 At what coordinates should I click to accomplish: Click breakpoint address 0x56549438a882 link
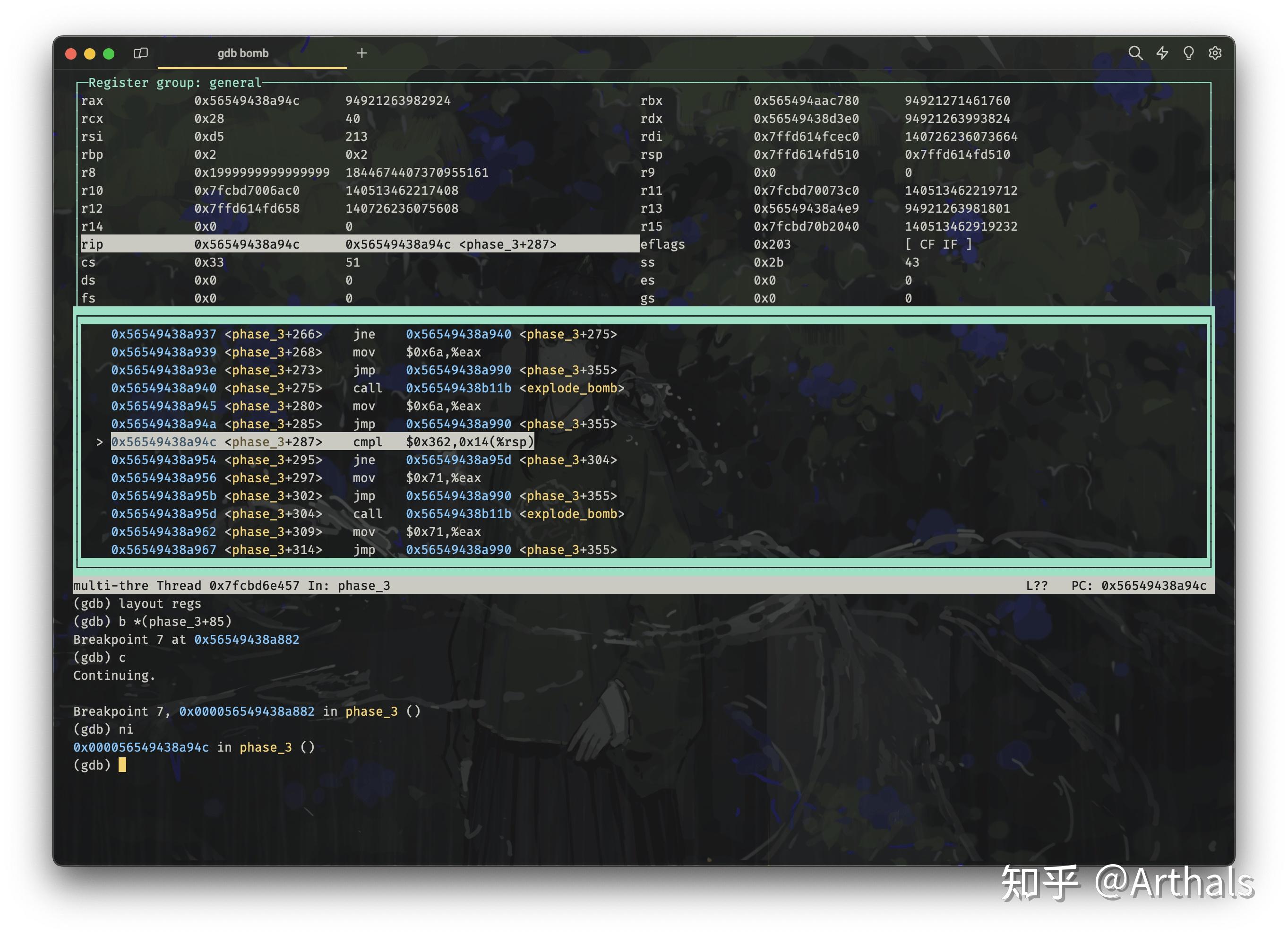pos(247,639)
